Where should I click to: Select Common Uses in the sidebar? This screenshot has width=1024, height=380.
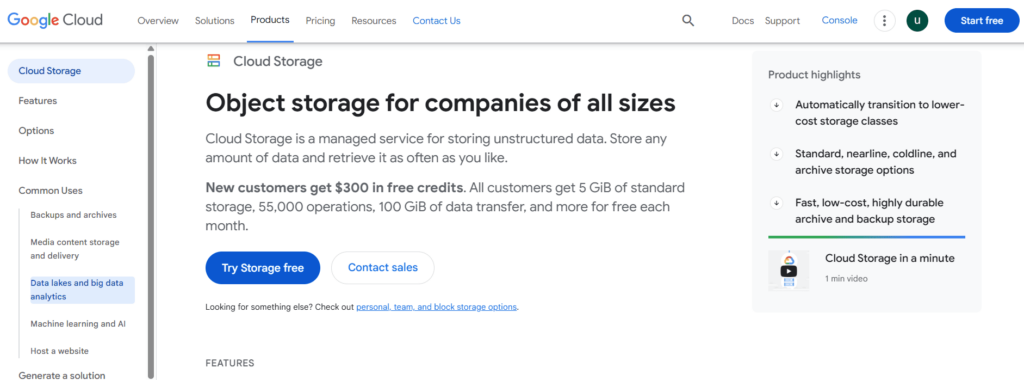(50, 191)
